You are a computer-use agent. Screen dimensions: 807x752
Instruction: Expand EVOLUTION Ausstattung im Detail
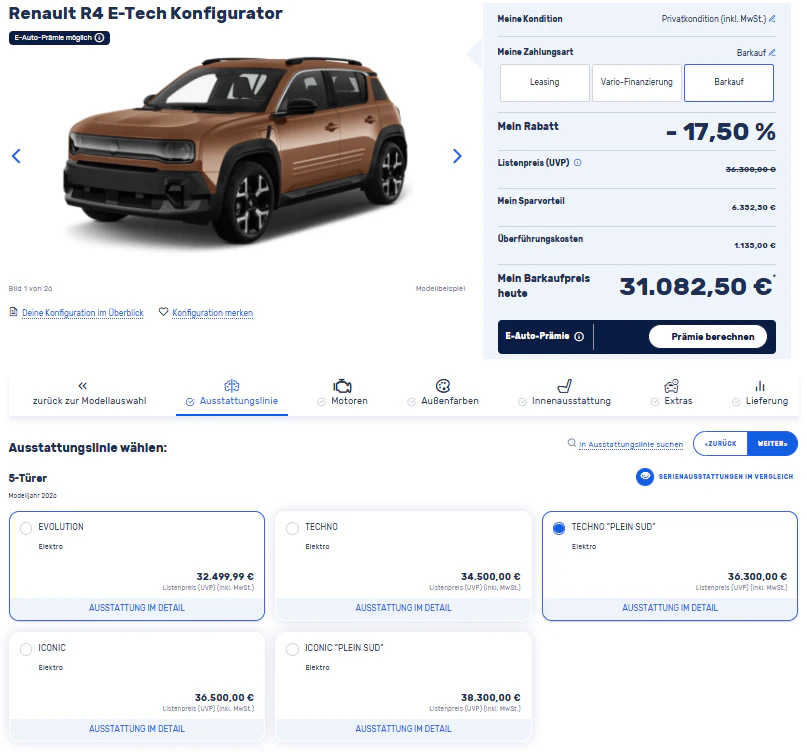137,608
